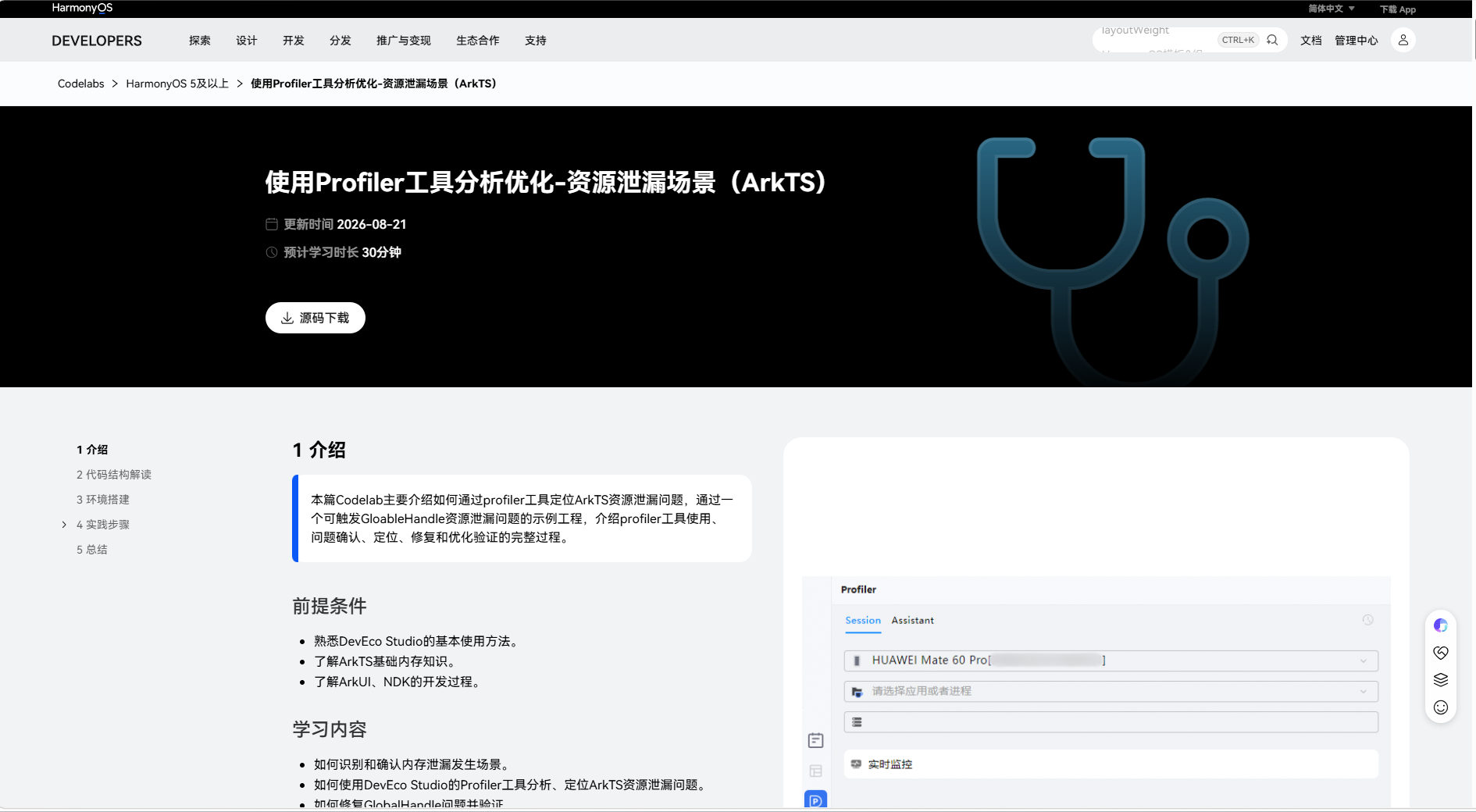Open the 探索 menu
Viewport: 1476px width, 812px height.
click(200, 41)
